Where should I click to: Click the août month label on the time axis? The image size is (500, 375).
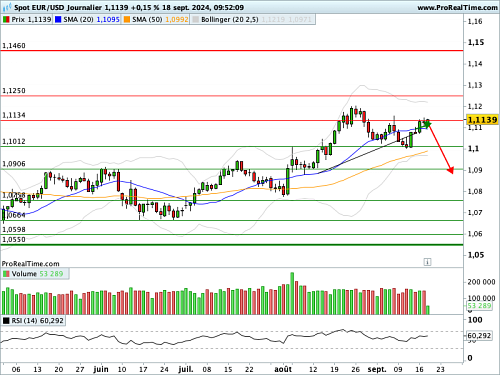click(x=283, y=369)
